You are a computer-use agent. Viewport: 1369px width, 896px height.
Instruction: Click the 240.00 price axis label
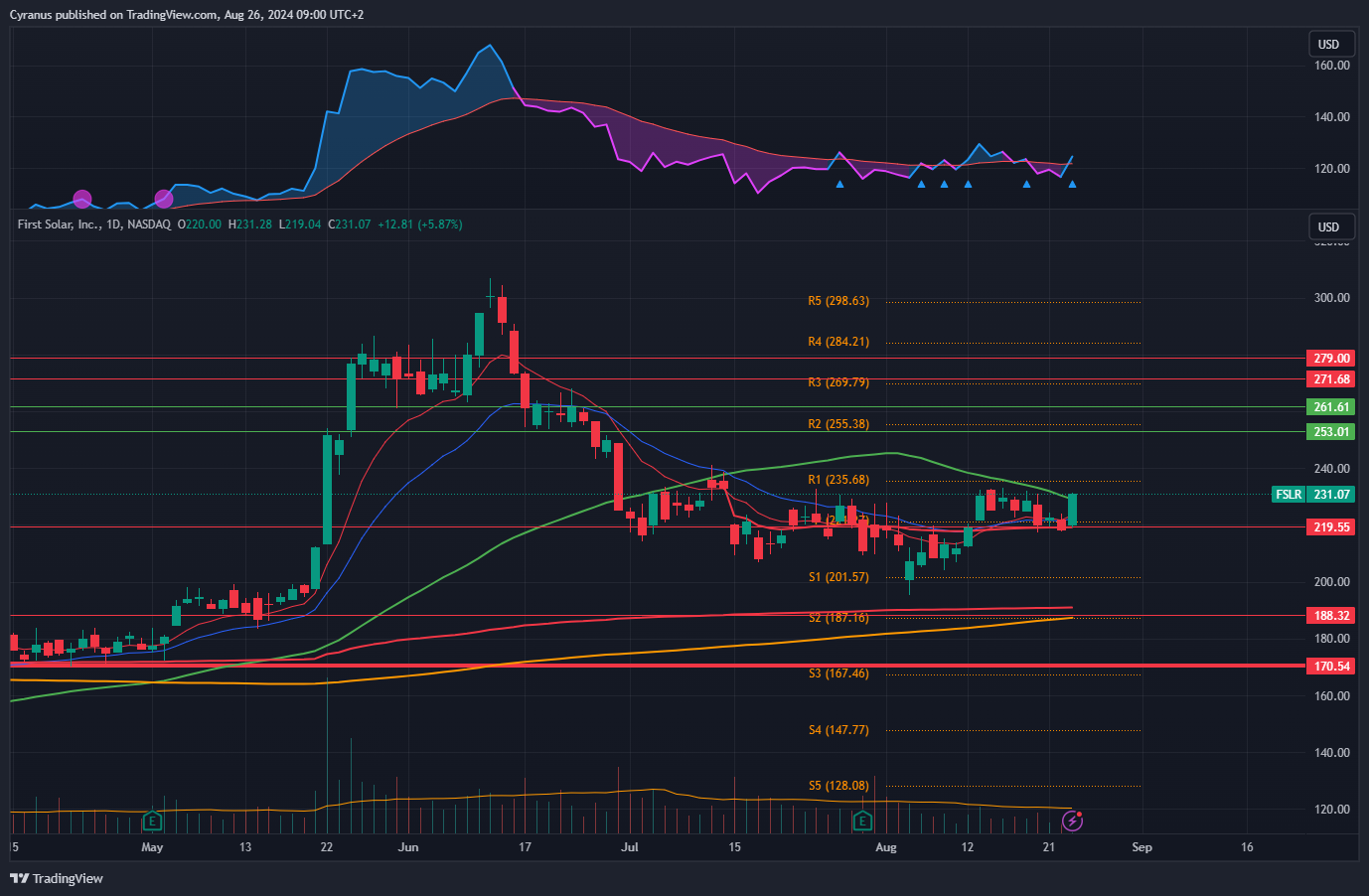(x=1332, y=468)
